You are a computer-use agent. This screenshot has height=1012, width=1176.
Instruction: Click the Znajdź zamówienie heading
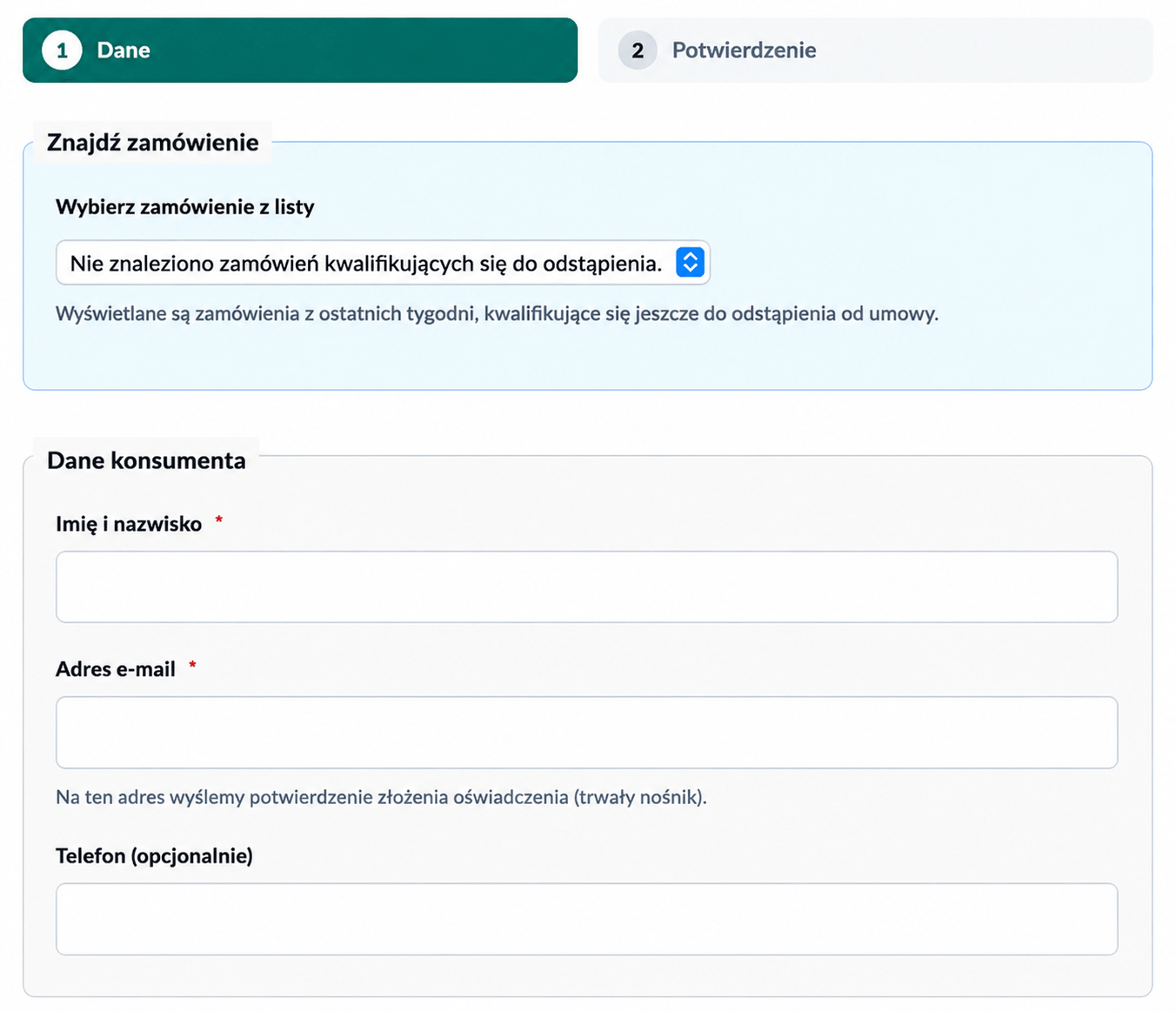click(153, 143)
